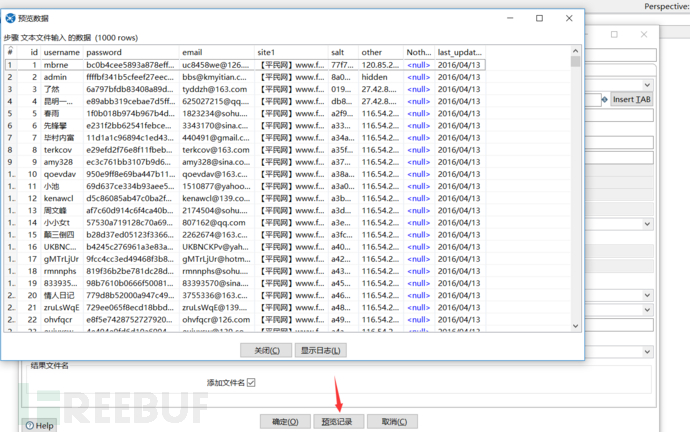Click salt cell '77f7...' in row 1
This screenshot has height=432, width=690.
(342, 65)
